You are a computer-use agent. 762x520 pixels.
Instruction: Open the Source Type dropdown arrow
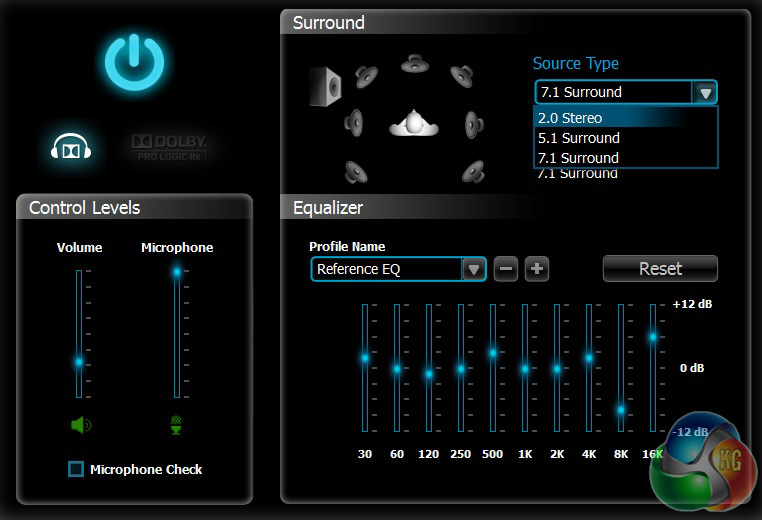pos(705,92)
